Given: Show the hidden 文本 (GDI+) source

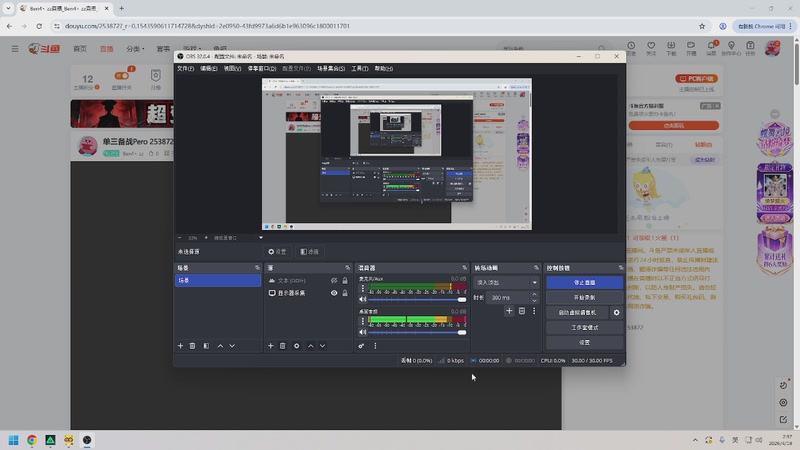Looking at the screenshot, I should pos(334,281).
